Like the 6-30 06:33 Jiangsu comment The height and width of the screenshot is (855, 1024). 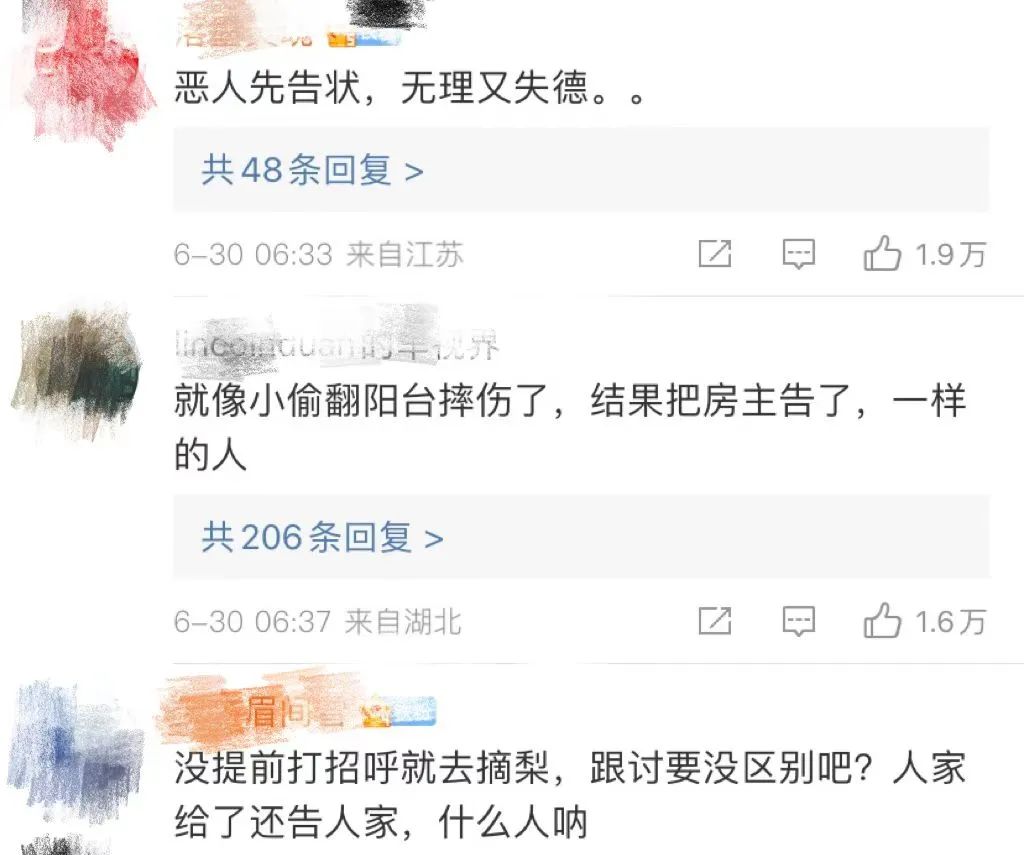882,253
